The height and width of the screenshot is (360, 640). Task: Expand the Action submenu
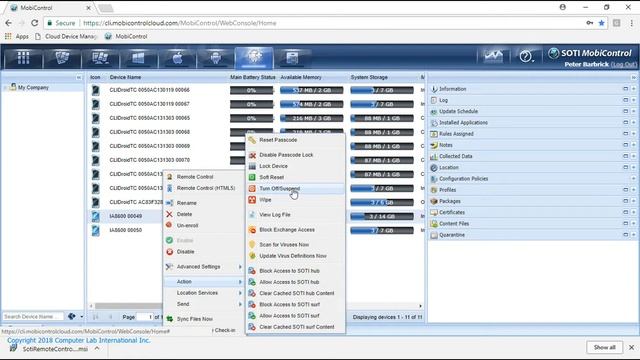tap(204, 282)
